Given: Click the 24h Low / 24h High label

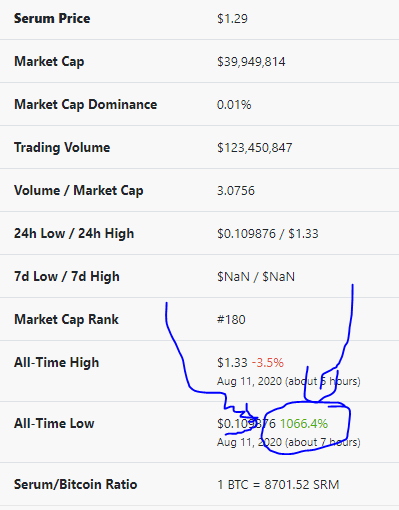Looking at the screenshot, I should pyautogui.click(x=74, y=234).
